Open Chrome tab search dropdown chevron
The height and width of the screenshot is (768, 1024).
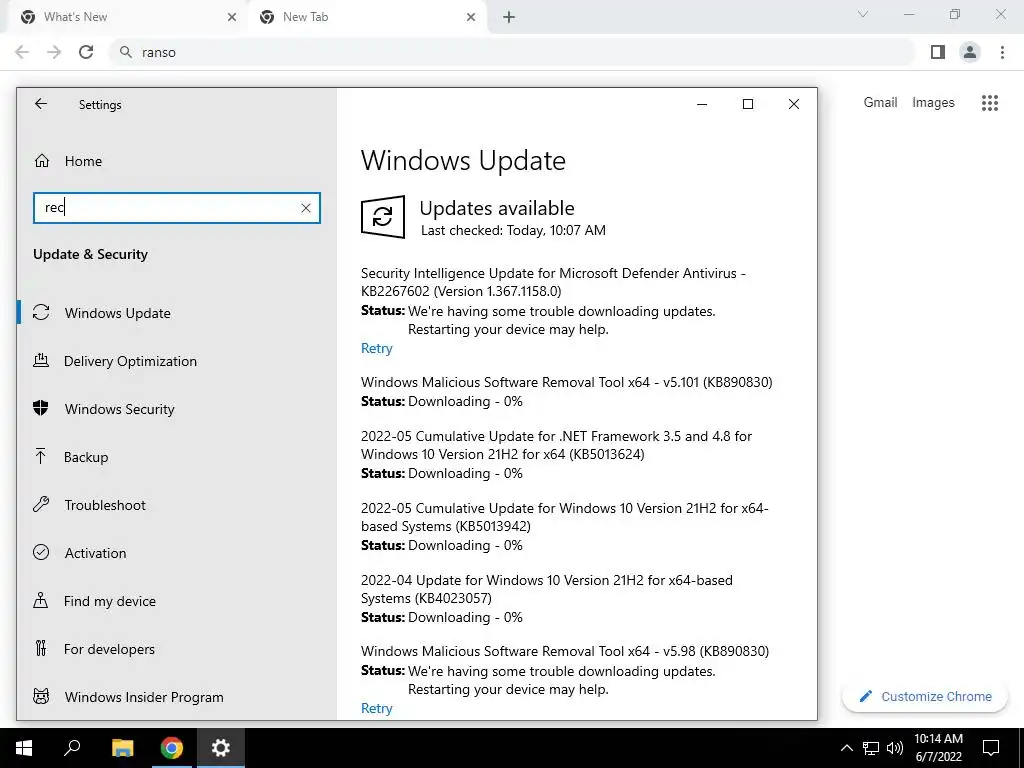tap(863, 14)
